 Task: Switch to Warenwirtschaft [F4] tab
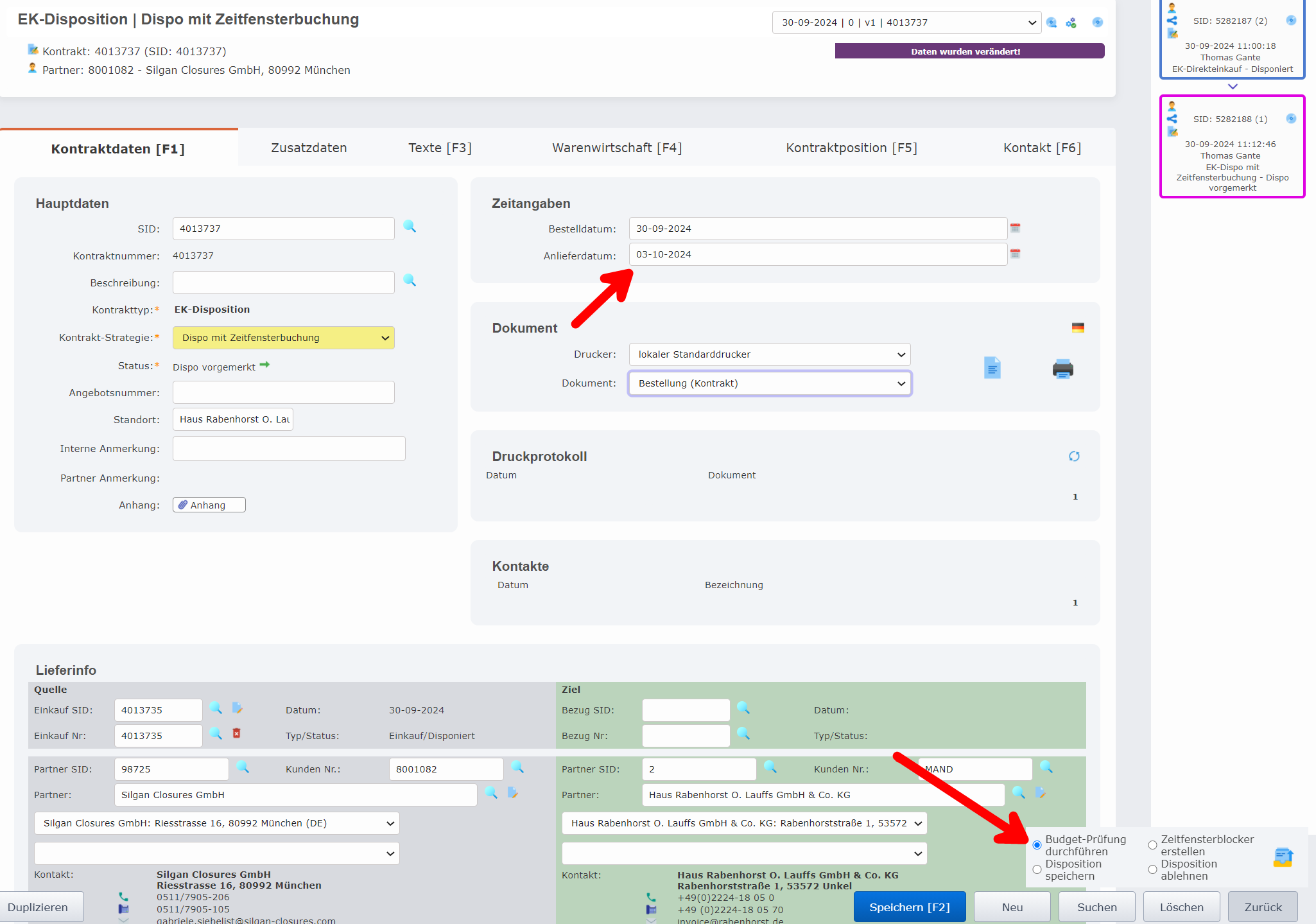616,148
